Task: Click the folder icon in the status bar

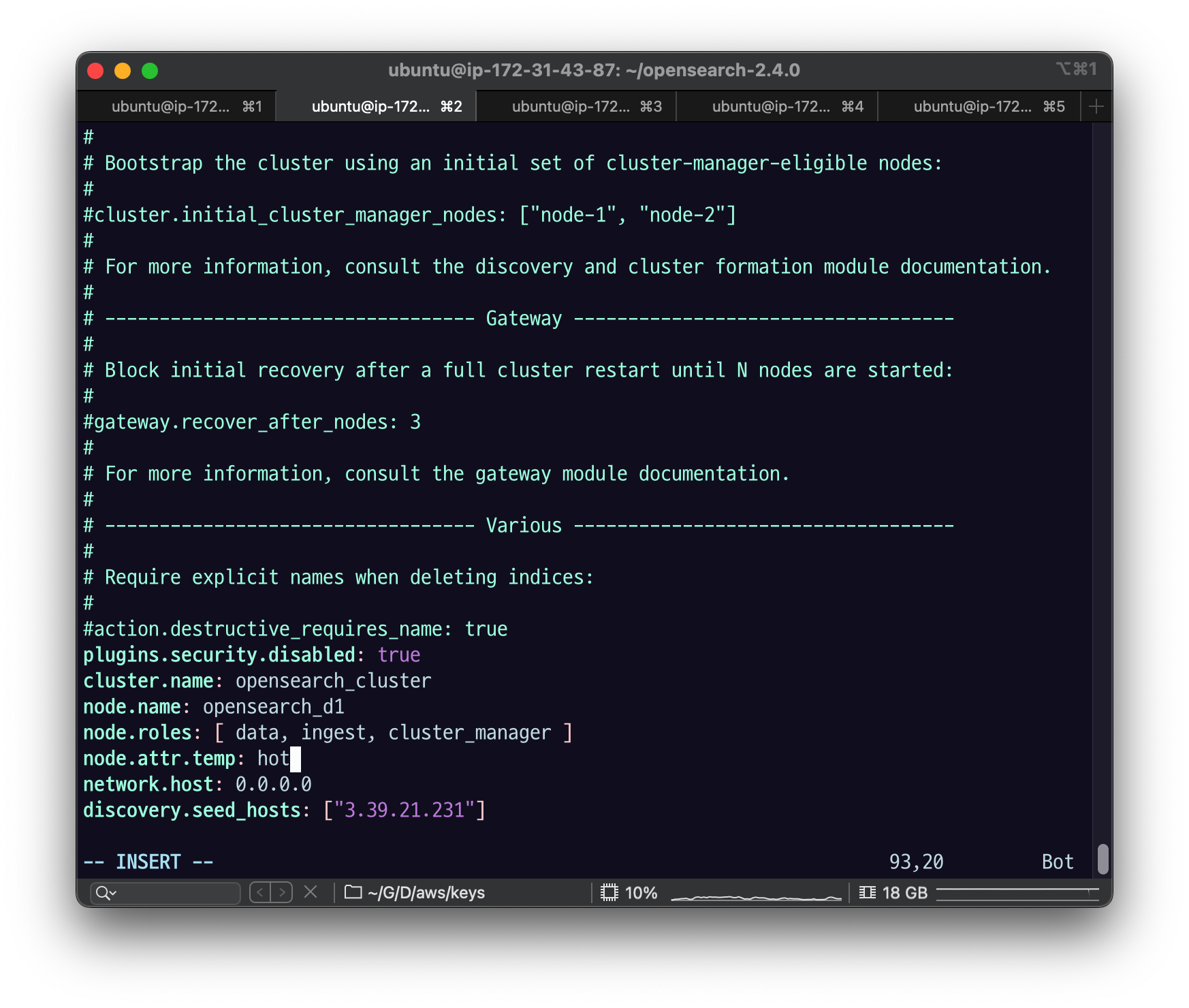Action: tap(353, 892)
